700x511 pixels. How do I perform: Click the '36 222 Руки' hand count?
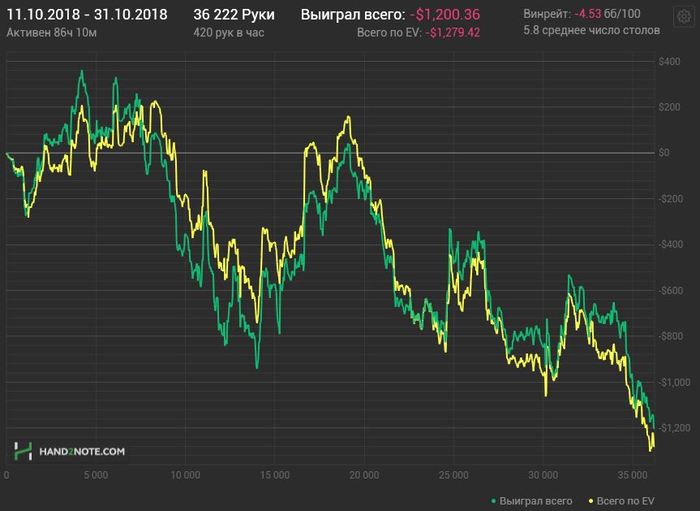(x=234, y=15)
